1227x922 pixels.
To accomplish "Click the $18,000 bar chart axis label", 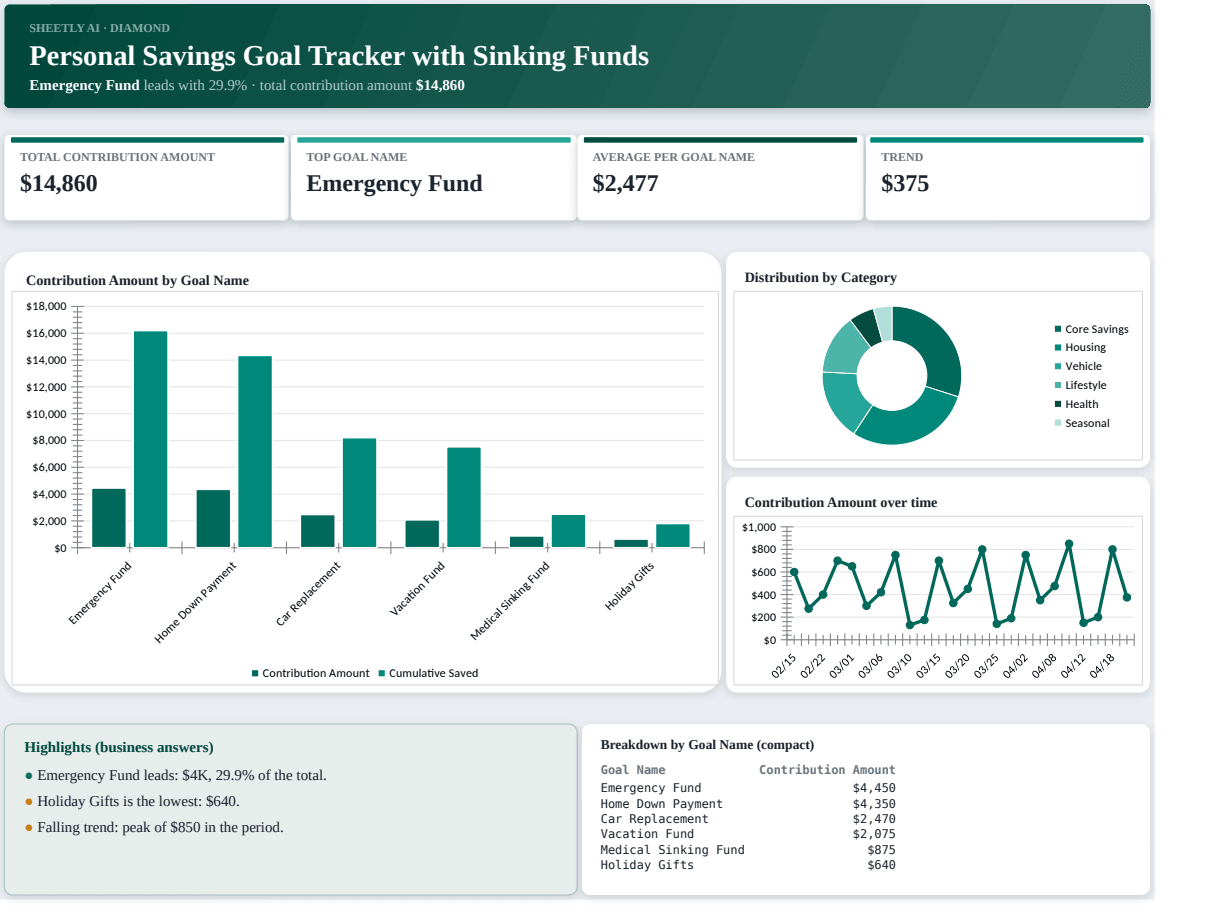I will pyautogui.click(x=46, y=306).
